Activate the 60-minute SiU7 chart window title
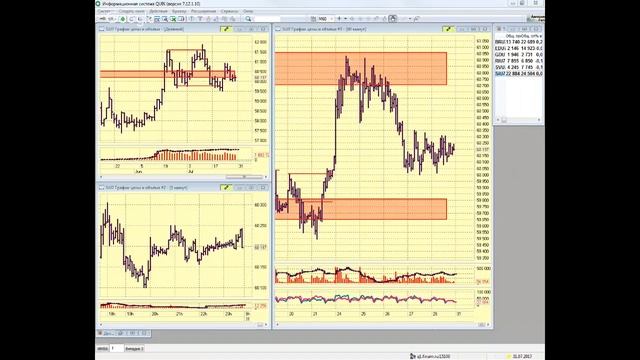The width and height of the screenshot is (640, 360). [x=324, y=29]
